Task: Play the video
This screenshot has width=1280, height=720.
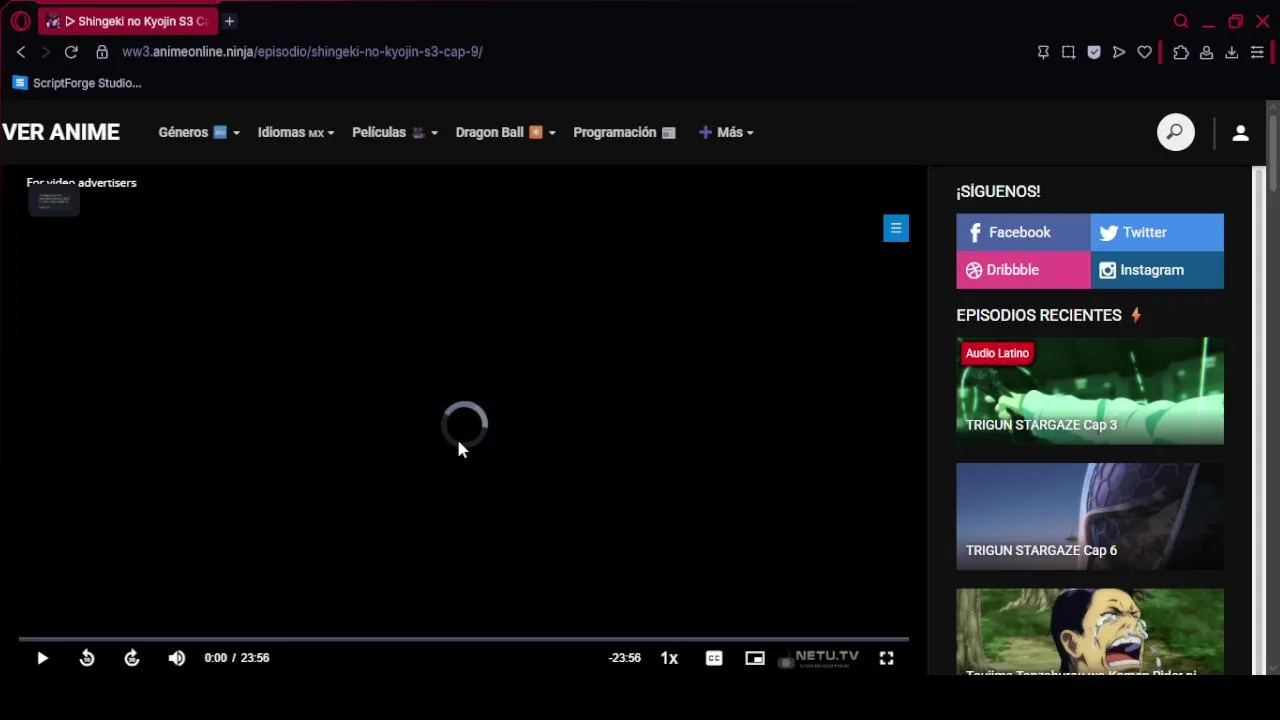Action: click(x=42, y=658)
